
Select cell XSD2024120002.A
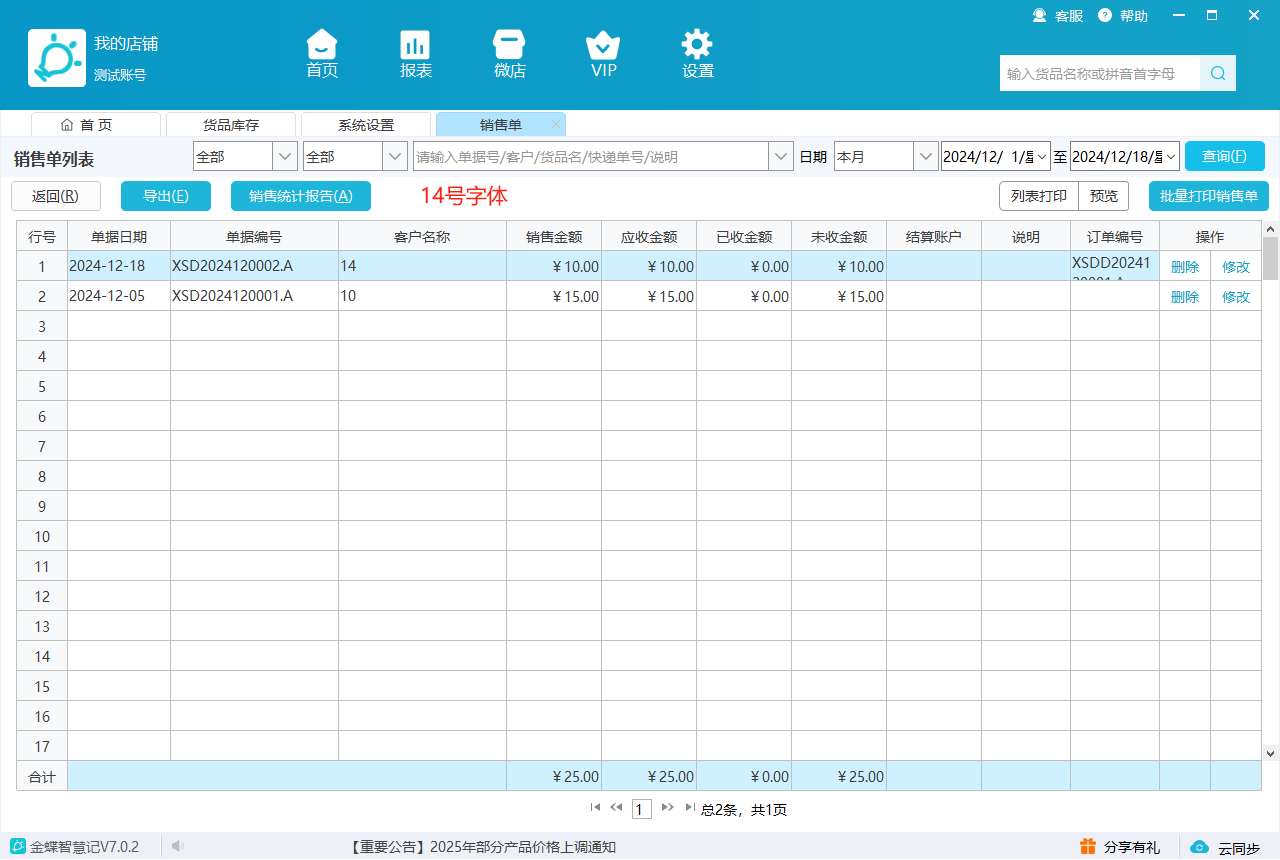click(x=255, y=266)
